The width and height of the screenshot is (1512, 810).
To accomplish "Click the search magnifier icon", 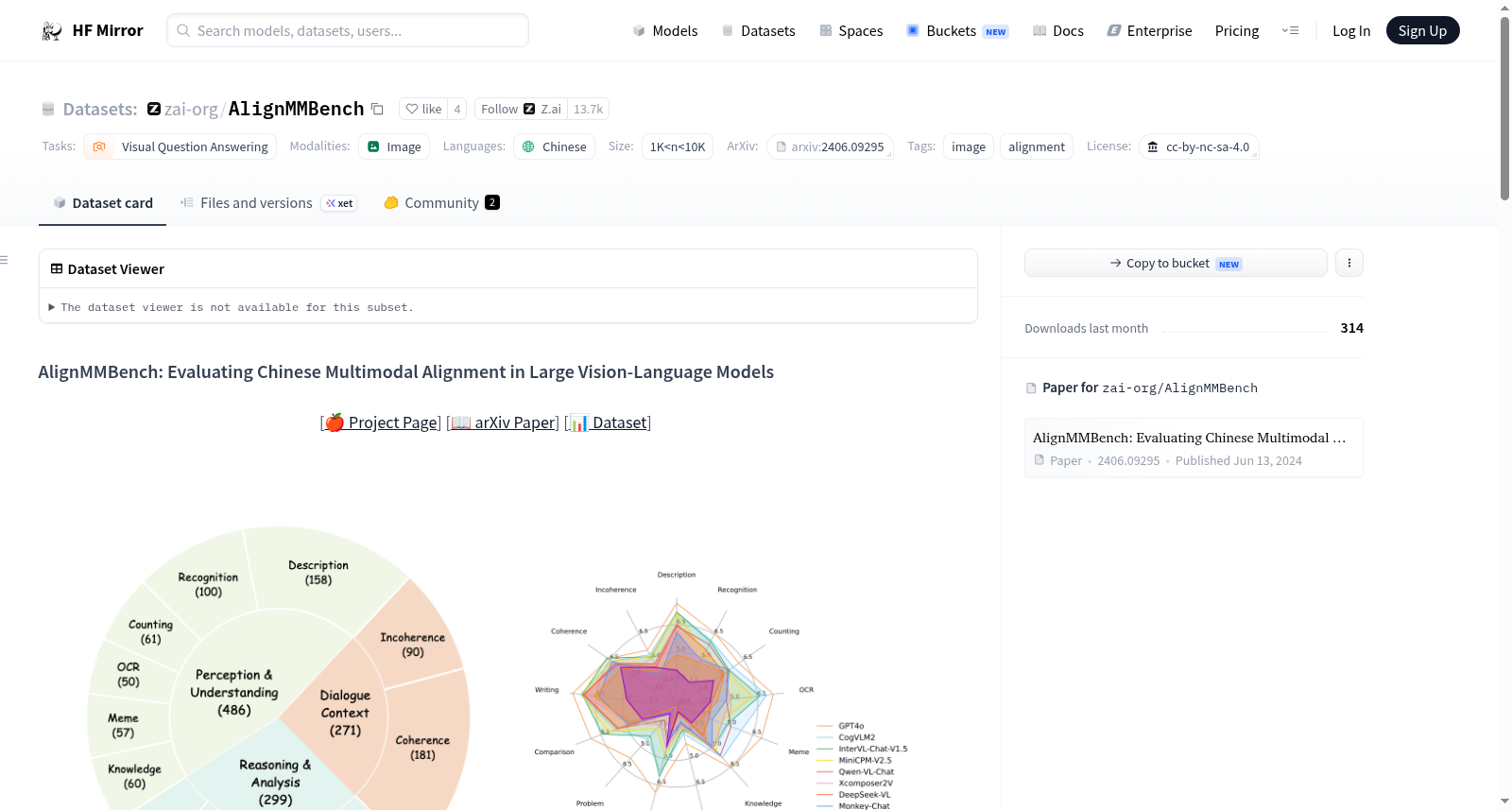I will click(x=183, y=30).
